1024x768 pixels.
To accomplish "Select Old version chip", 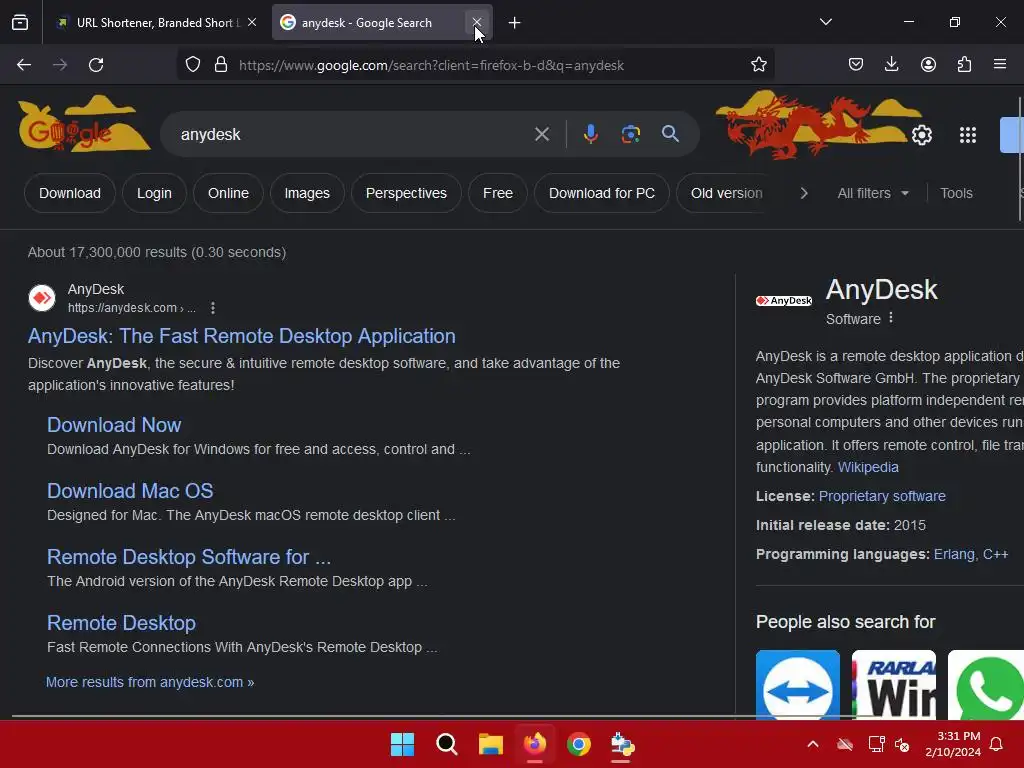I will click(x=726, y=193).
